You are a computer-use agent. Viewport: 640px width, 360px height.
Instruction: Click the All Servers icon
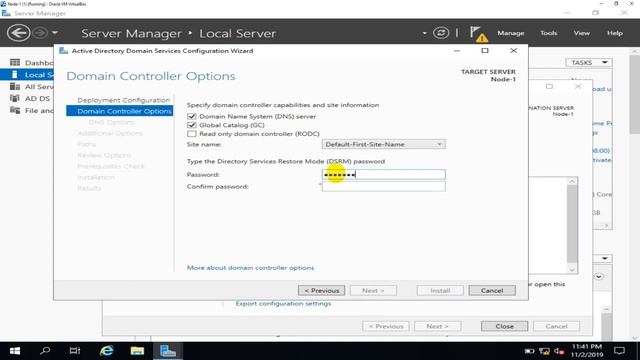pyautogui.click(x=15, y=87)
